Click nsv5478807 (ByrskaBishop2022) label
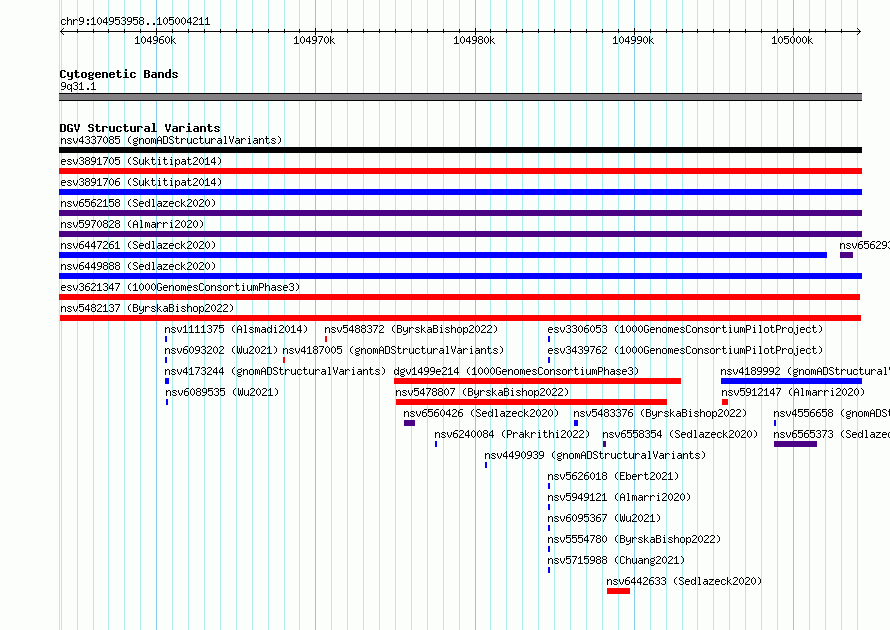The width and height of the screenshot is (890, 630). pyautogui.click(x=482, y=392)
